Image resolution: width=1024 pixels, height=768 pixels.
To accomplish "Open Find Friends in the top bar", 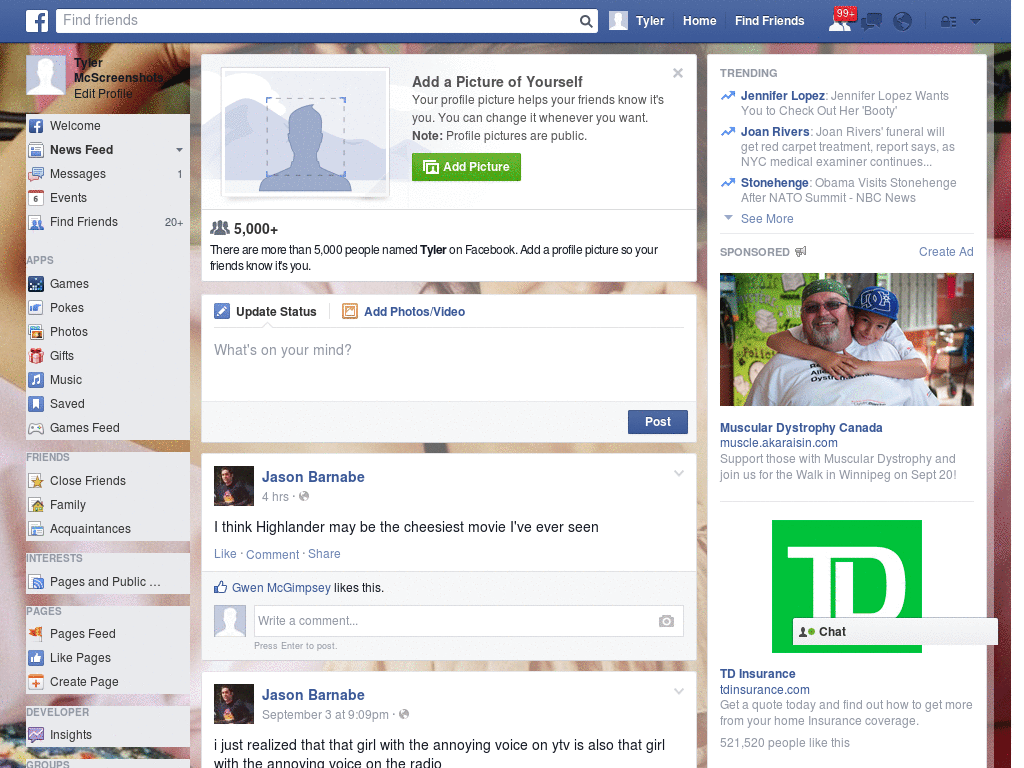I will click(x=769, y=21).
